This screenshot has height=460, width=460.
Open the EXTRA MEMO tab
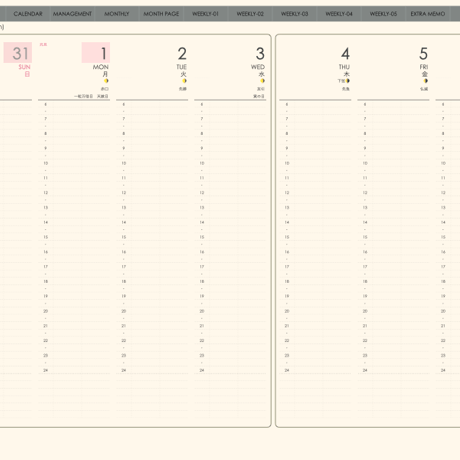(428, 14)
